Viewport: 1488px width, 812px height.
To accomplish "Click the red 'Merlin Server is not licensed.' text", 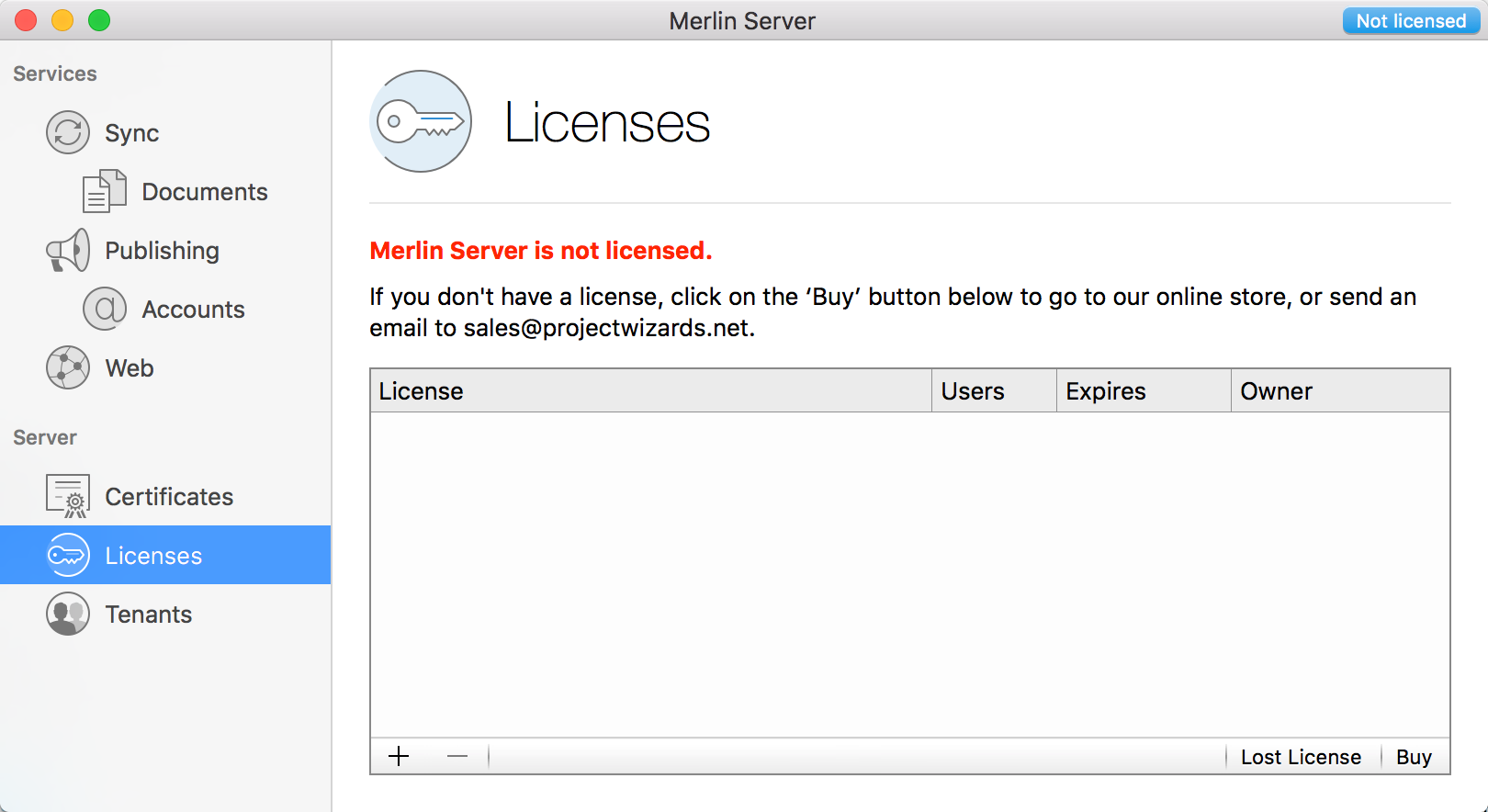I will pyautogui.click(x=541, y=250).
